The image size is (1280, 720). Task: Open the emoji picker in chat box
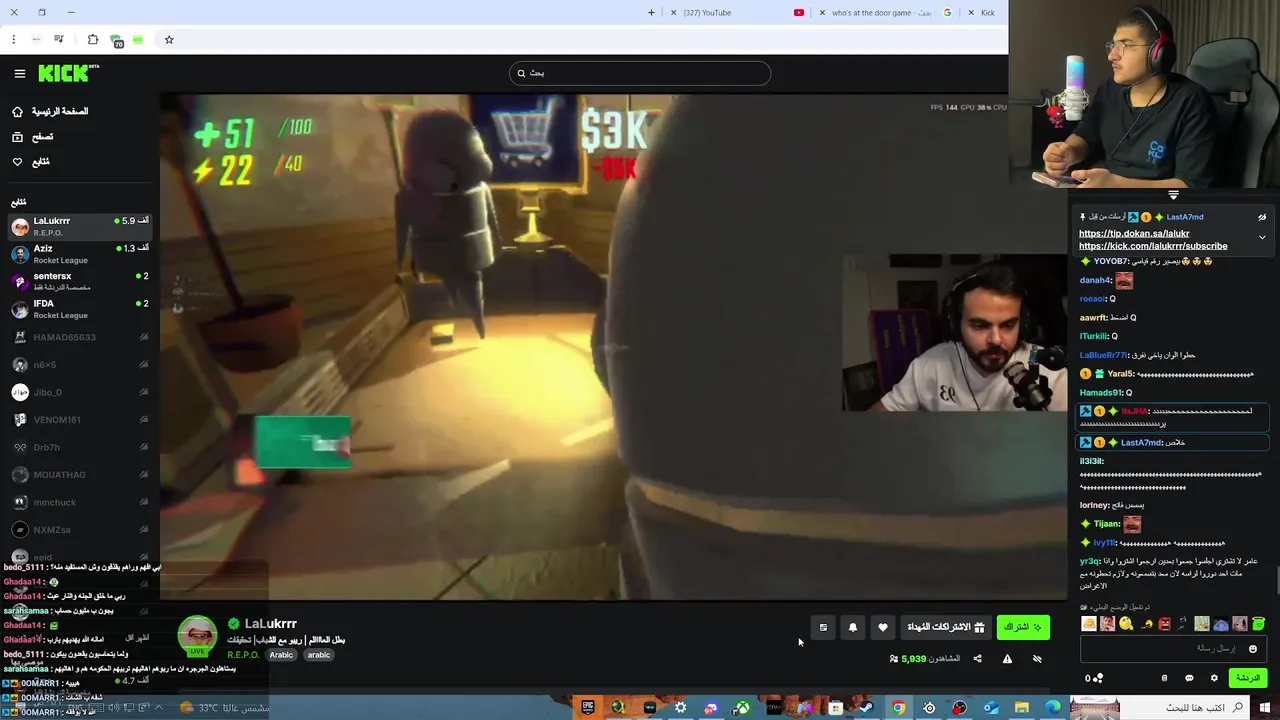(x=1253, y=649)
